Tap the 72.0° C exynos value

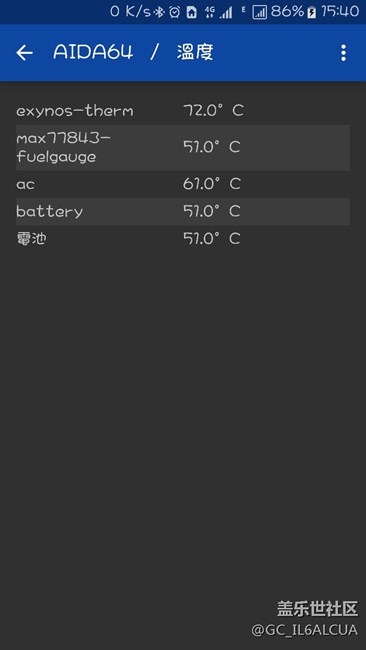[x=213, y=111]
